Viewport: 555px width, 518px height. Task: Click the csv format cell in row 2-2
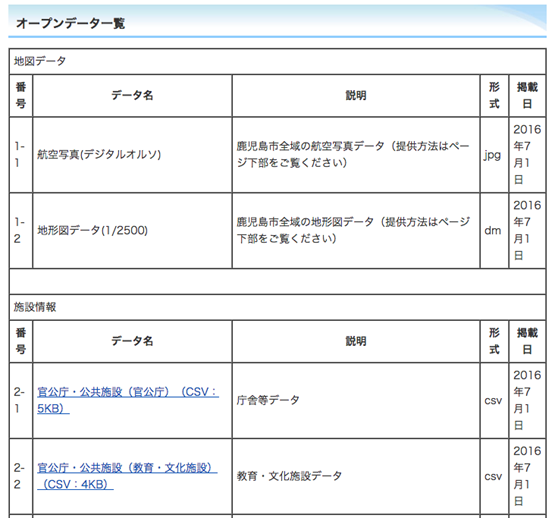[494, 476]
